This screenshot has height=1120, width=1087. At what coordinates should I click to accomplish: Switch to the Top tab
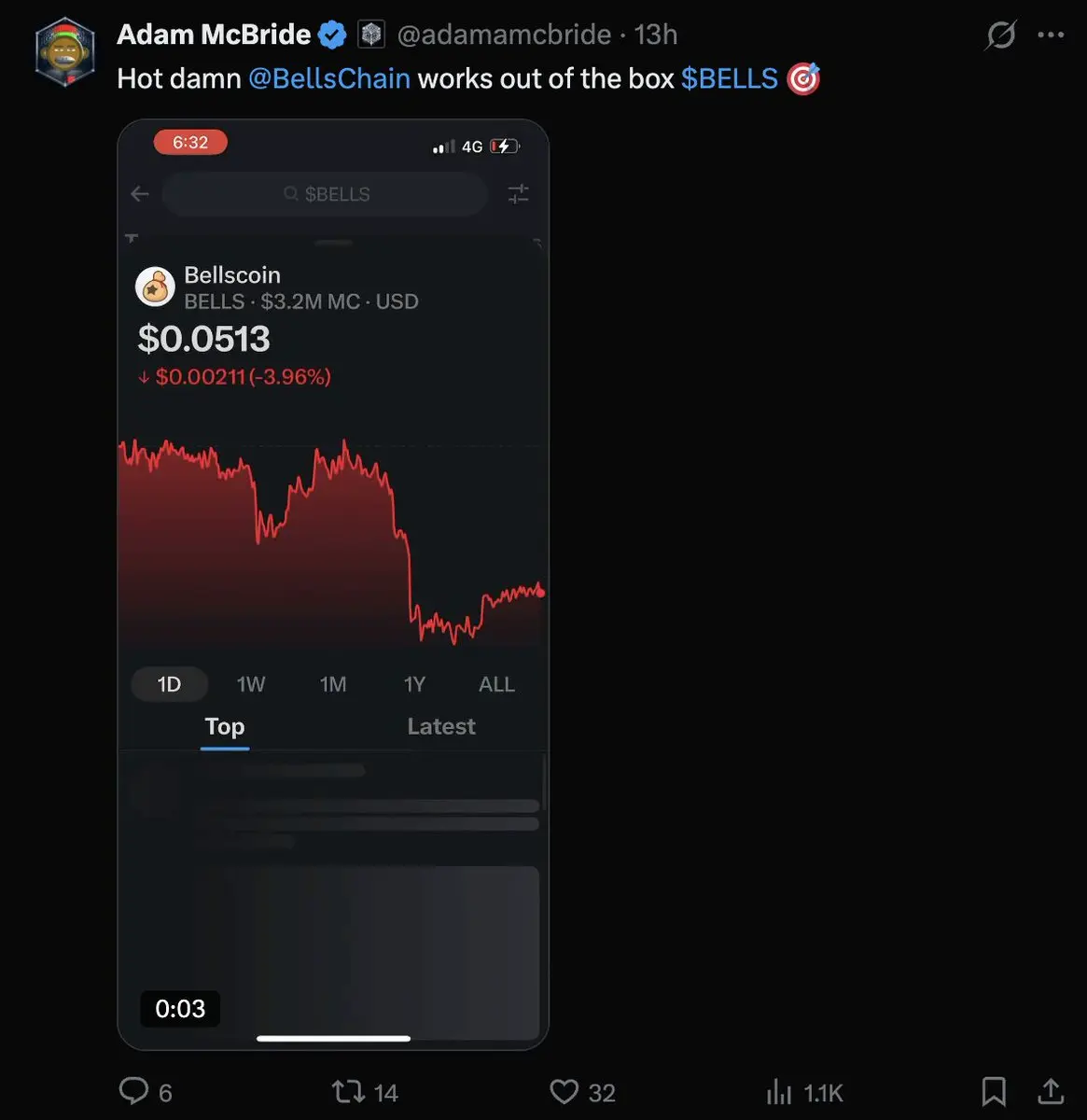(225, 726)
